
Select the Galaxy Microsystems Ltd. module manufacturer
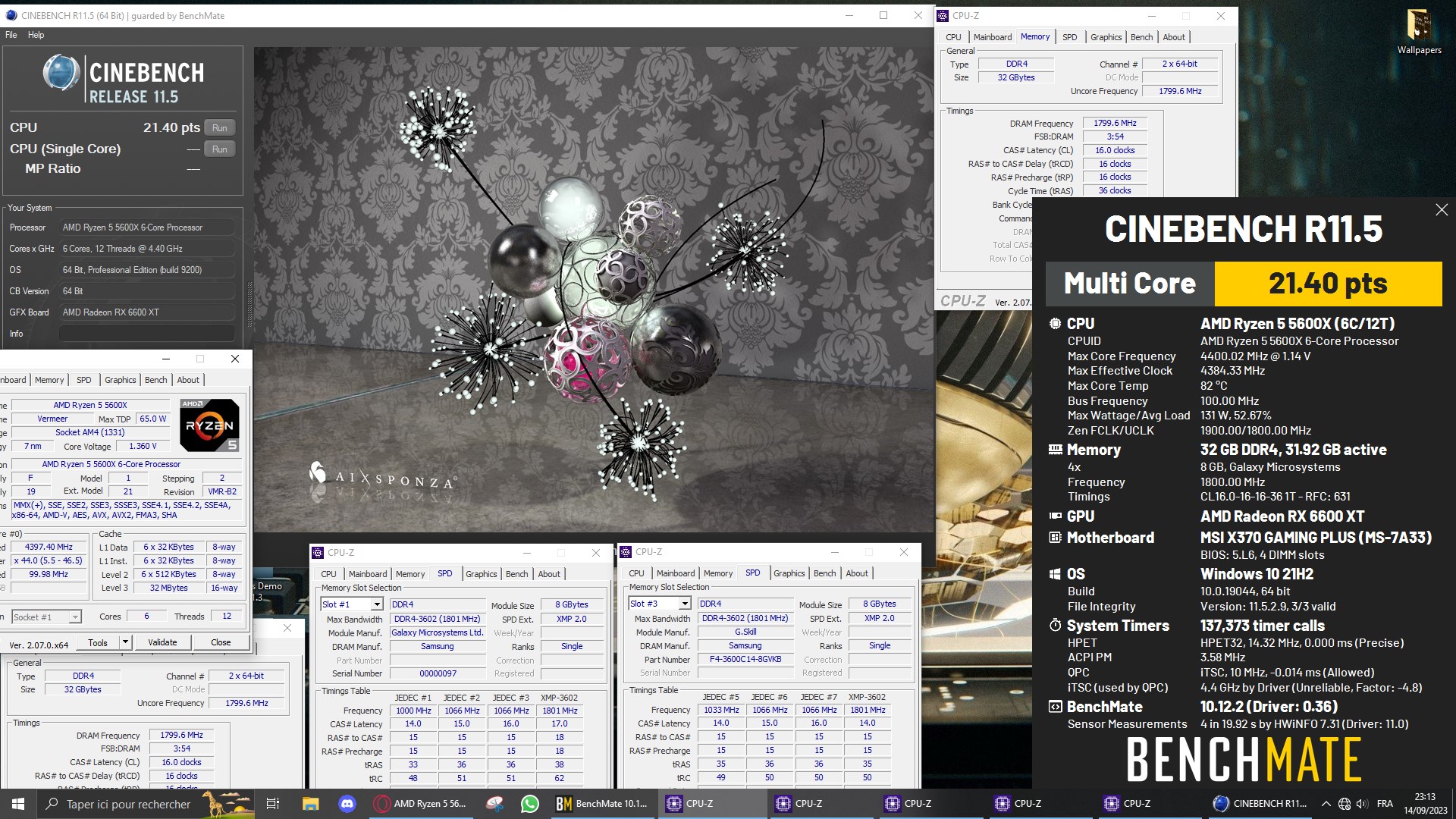pos(437,632)
